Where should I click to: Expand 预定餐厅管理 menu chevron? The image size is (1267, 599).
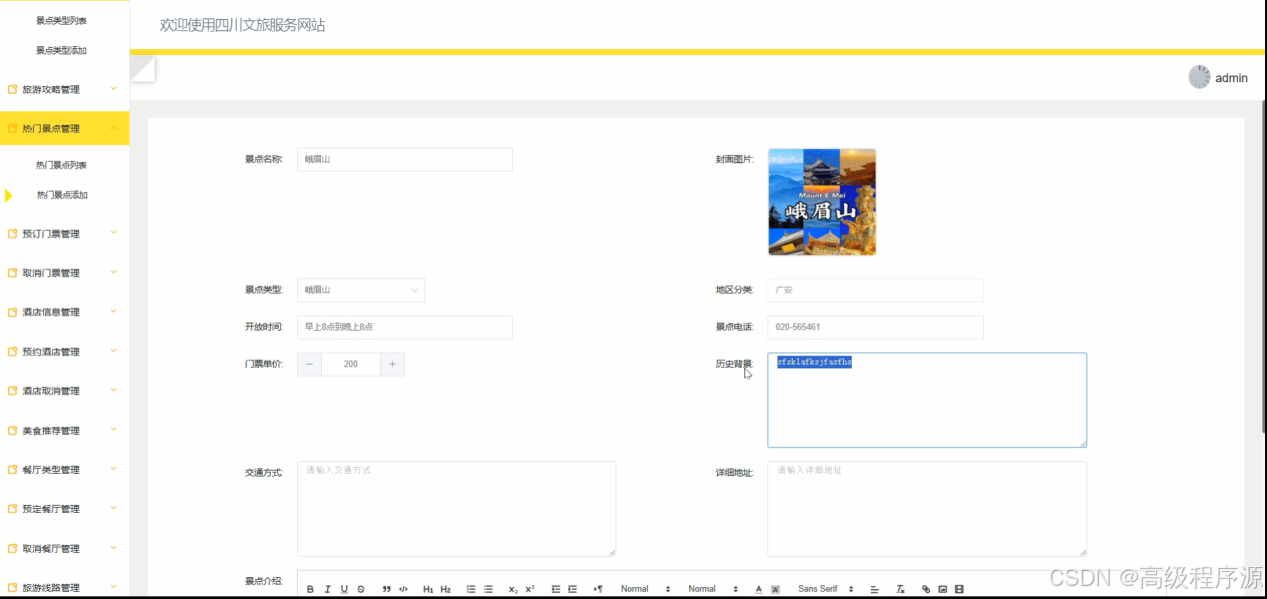tap(114, 508)
